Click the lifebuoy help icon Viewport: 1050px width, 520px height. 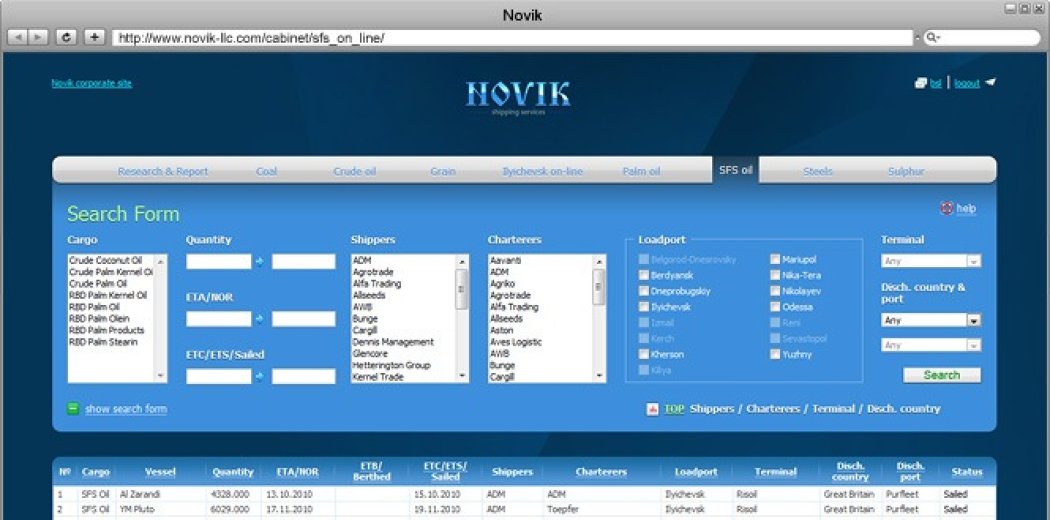[x=946, y=208]
